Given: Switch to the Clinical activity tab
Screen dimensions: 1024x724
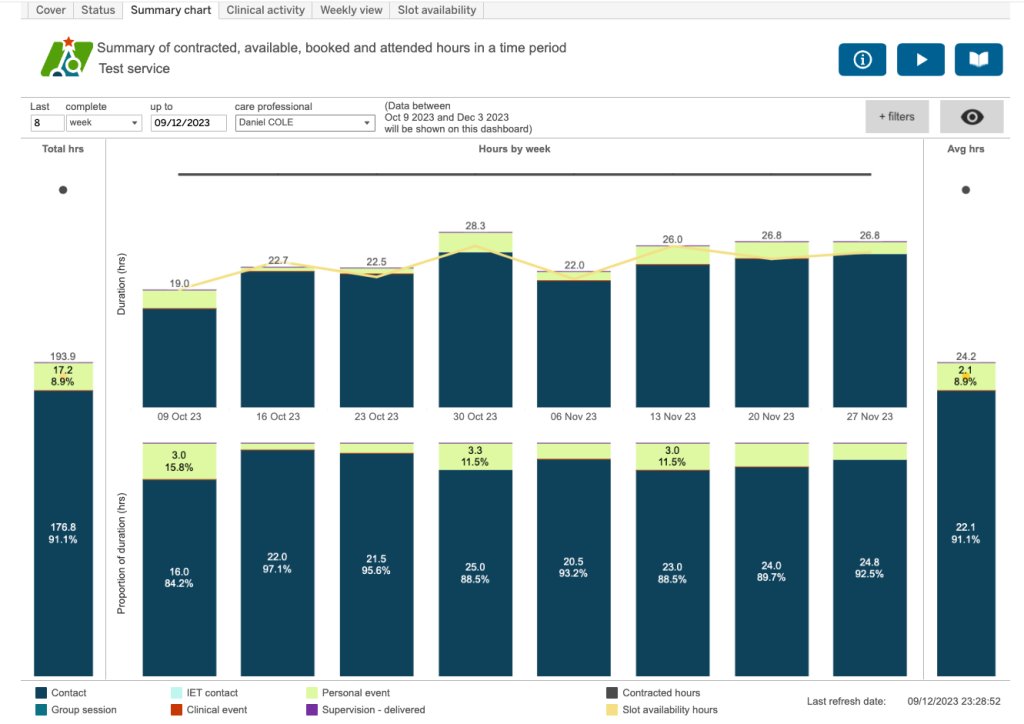Looking at the screenshot, I should click(x=265, y=10).
